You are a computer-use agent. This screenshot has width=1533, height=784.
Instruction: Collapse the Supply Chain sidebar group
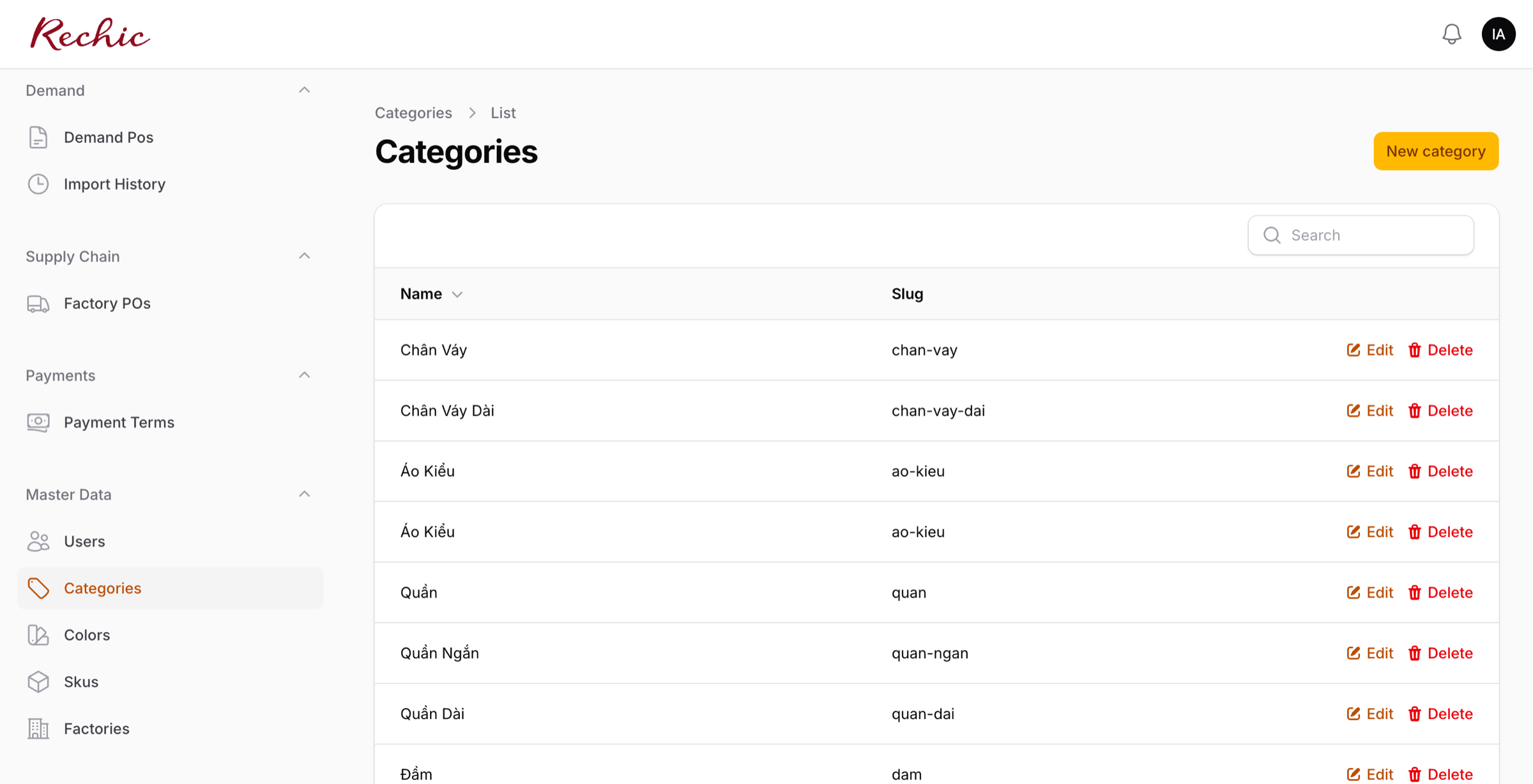tap(305, 256)
